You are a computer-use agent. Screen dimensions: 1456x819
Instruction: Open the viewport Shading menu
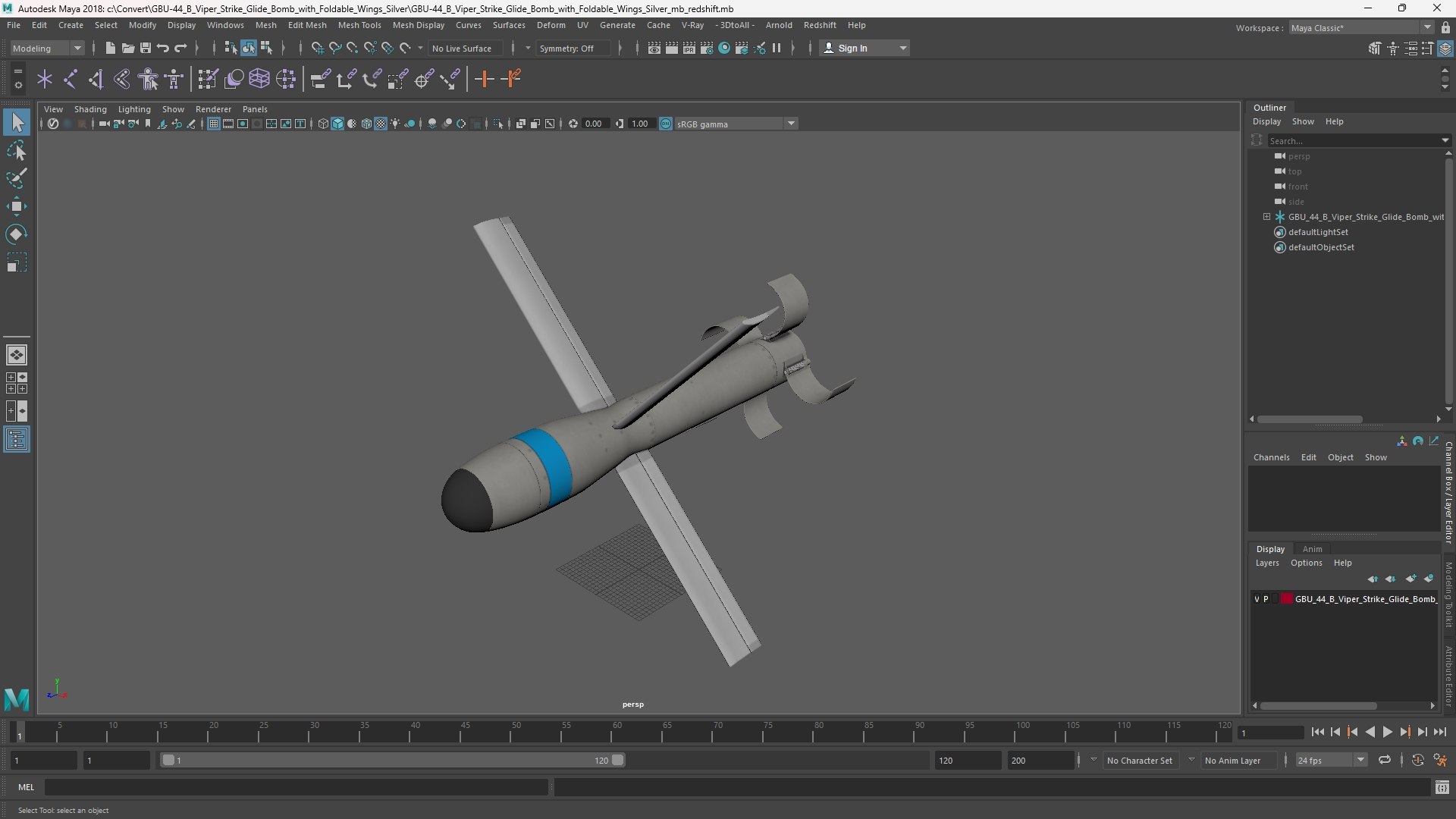coord(90,109)
